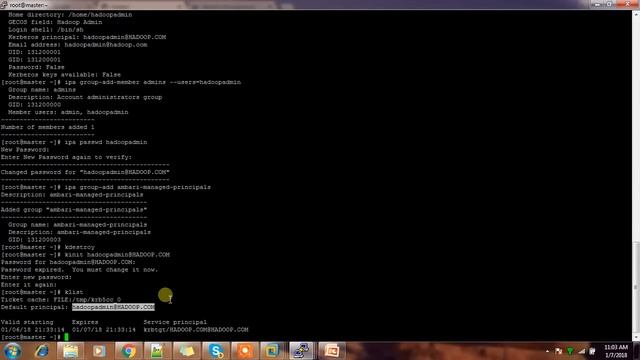
Task: Click 'Valid starting' column header
Action: tap(27, 322)
